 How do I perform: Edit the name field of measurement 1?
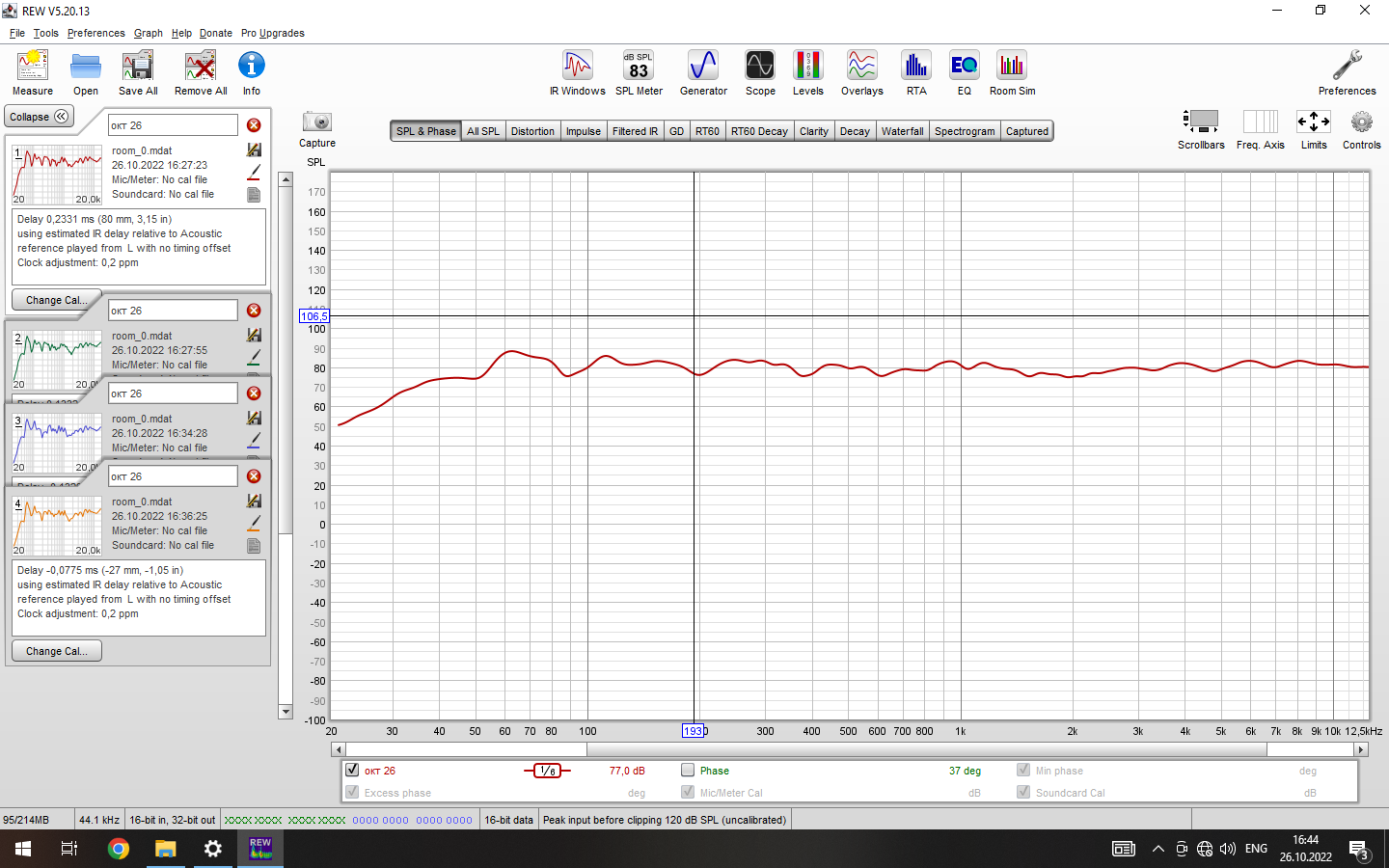(x=173, y=125)
